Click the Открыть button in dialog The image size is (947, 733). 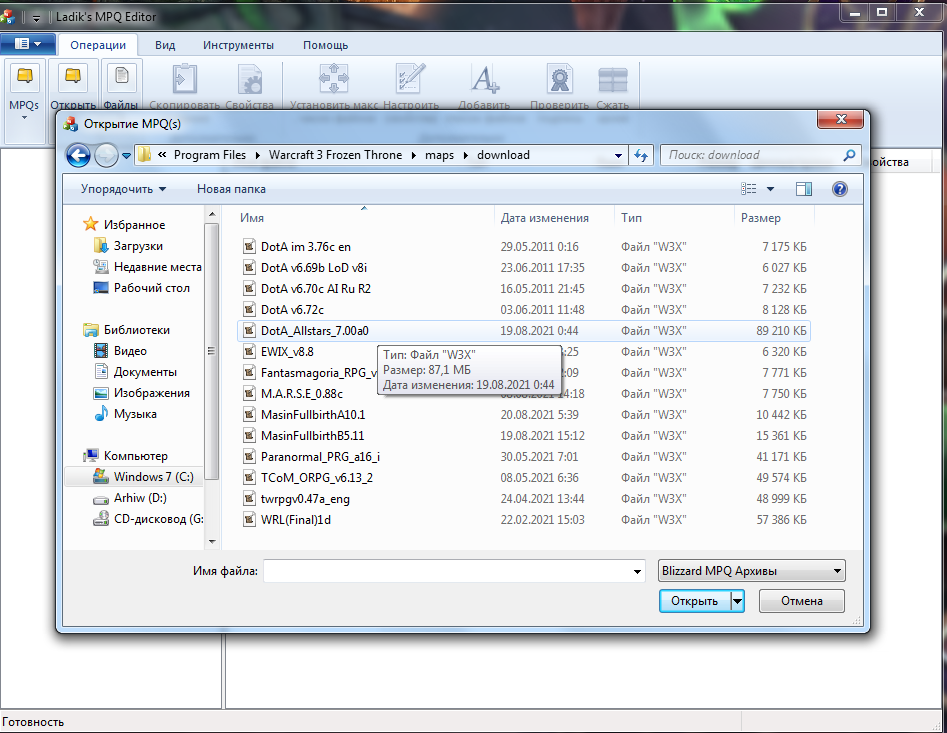[x=695, y=601]
